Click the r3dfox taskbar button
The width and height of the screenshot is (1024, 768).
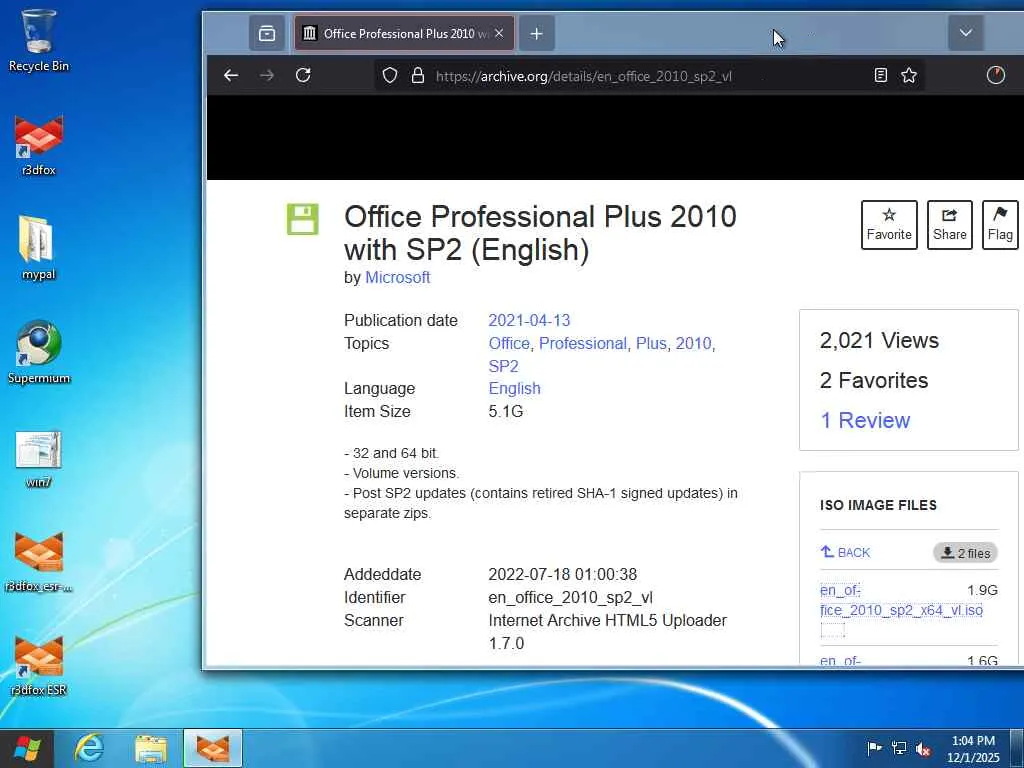tap(213, 748)
